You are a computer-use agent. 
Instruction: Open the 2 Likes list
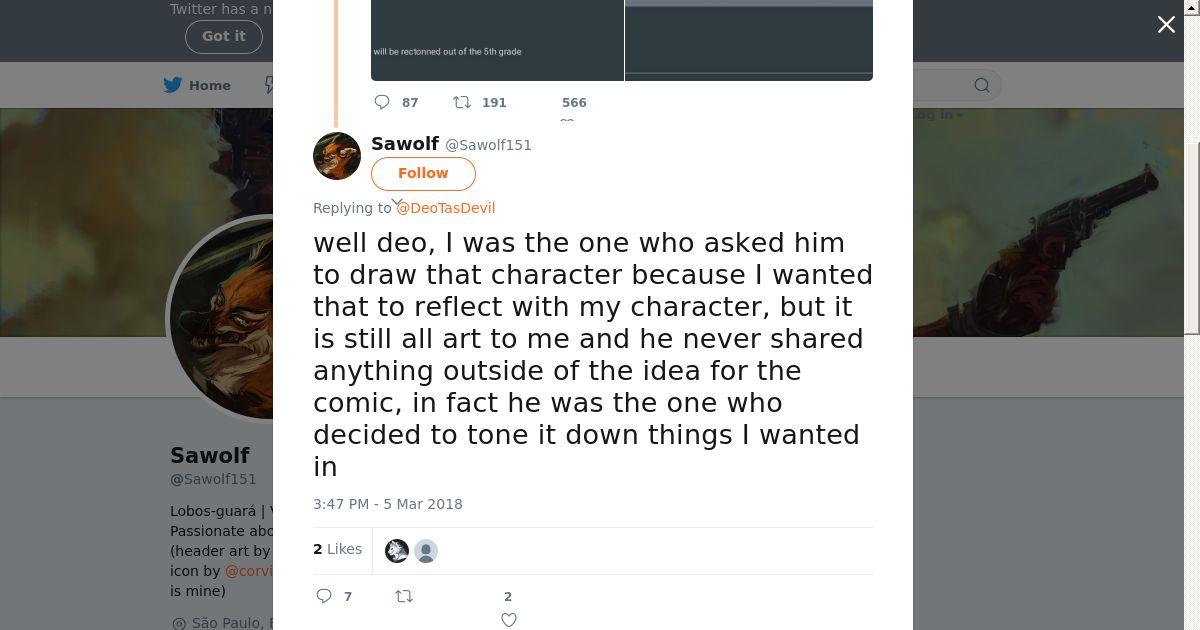(x=338, y=549)
